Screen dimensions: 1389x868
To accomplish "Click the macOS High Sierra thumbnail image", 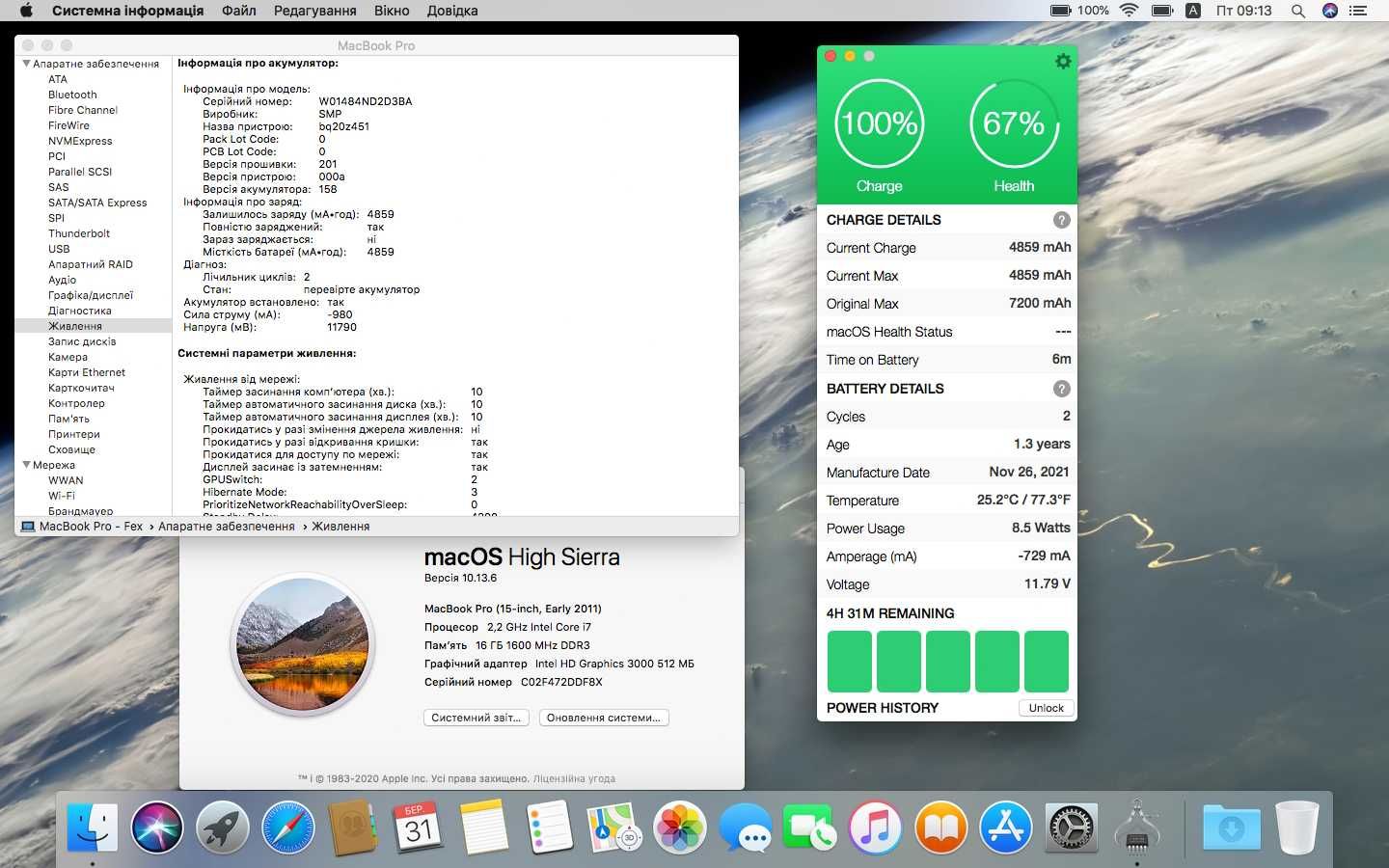I will [x=302, y=644].
